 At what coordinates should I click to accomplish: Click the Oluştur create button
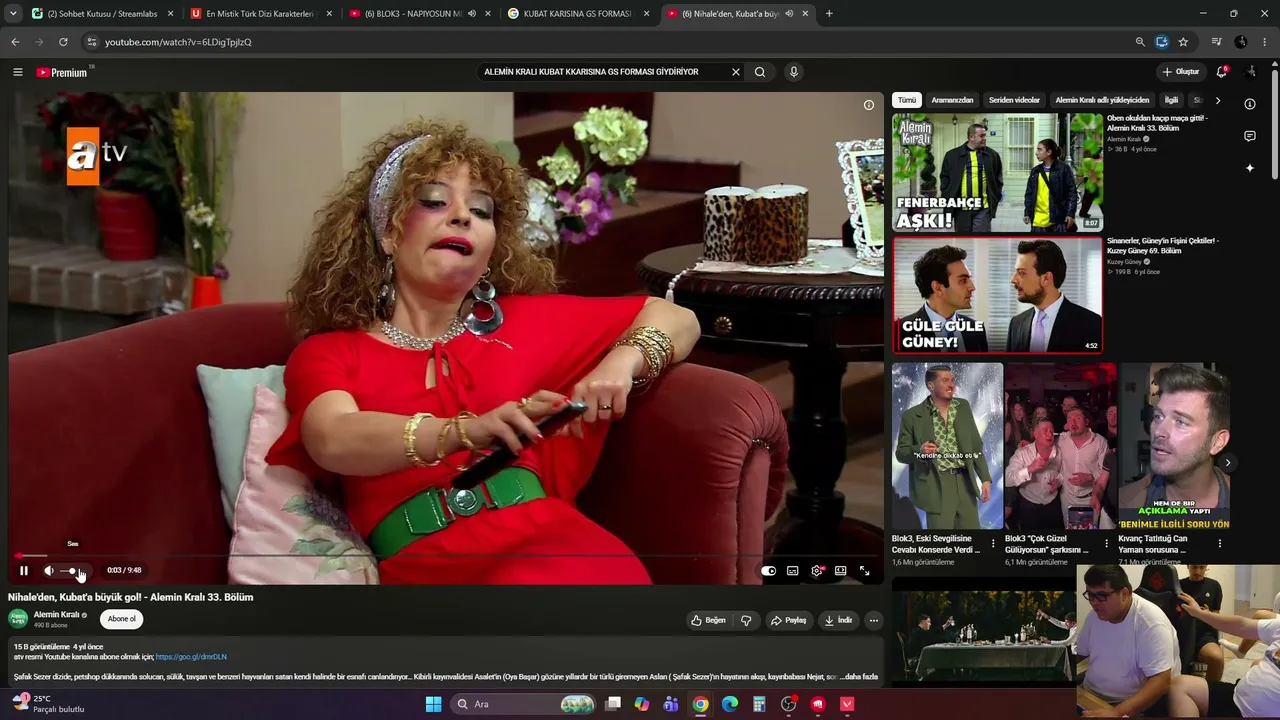[x=1181, y=72]
